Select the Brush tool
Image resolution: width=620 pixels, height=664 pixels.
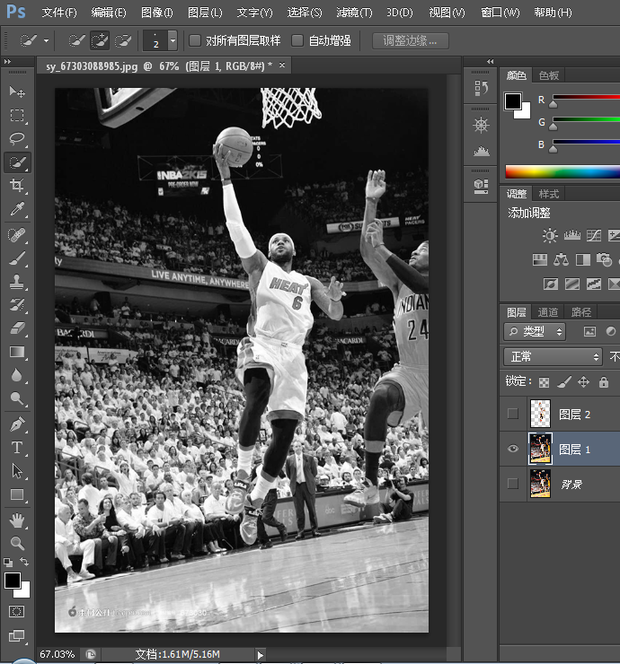[x=17, y=258]
